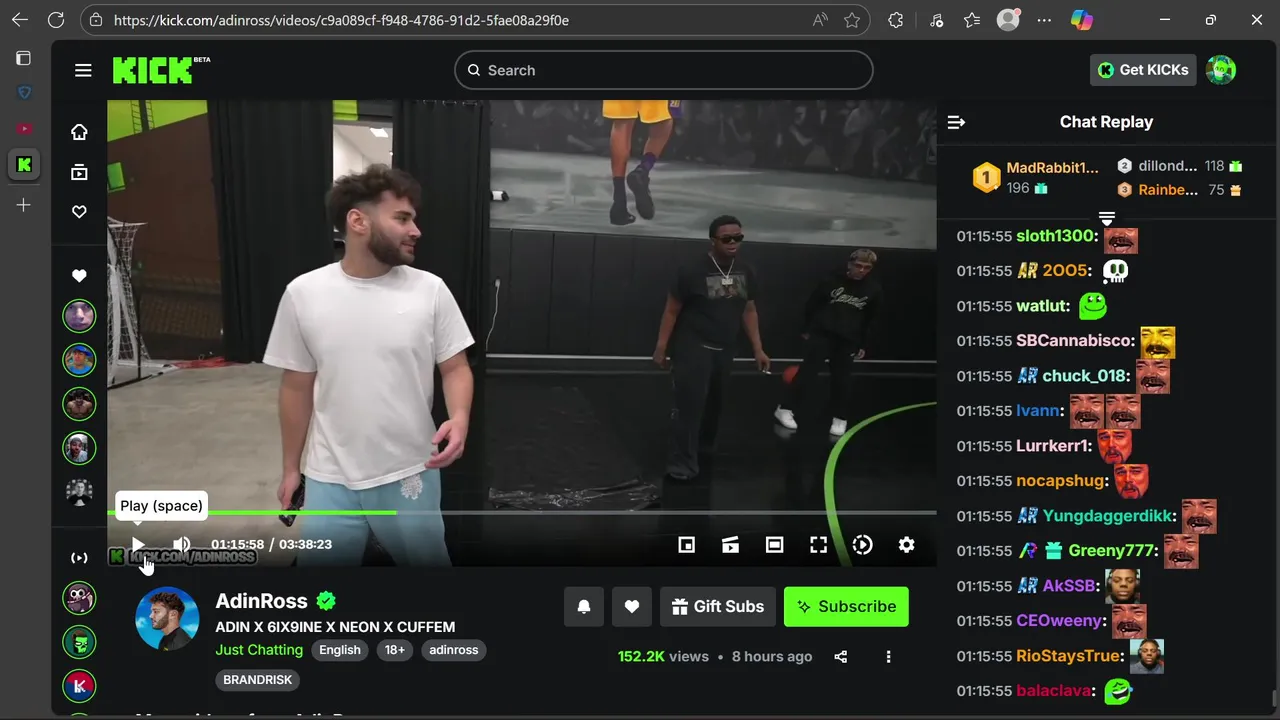Open video settings gear

click(906, 545)
